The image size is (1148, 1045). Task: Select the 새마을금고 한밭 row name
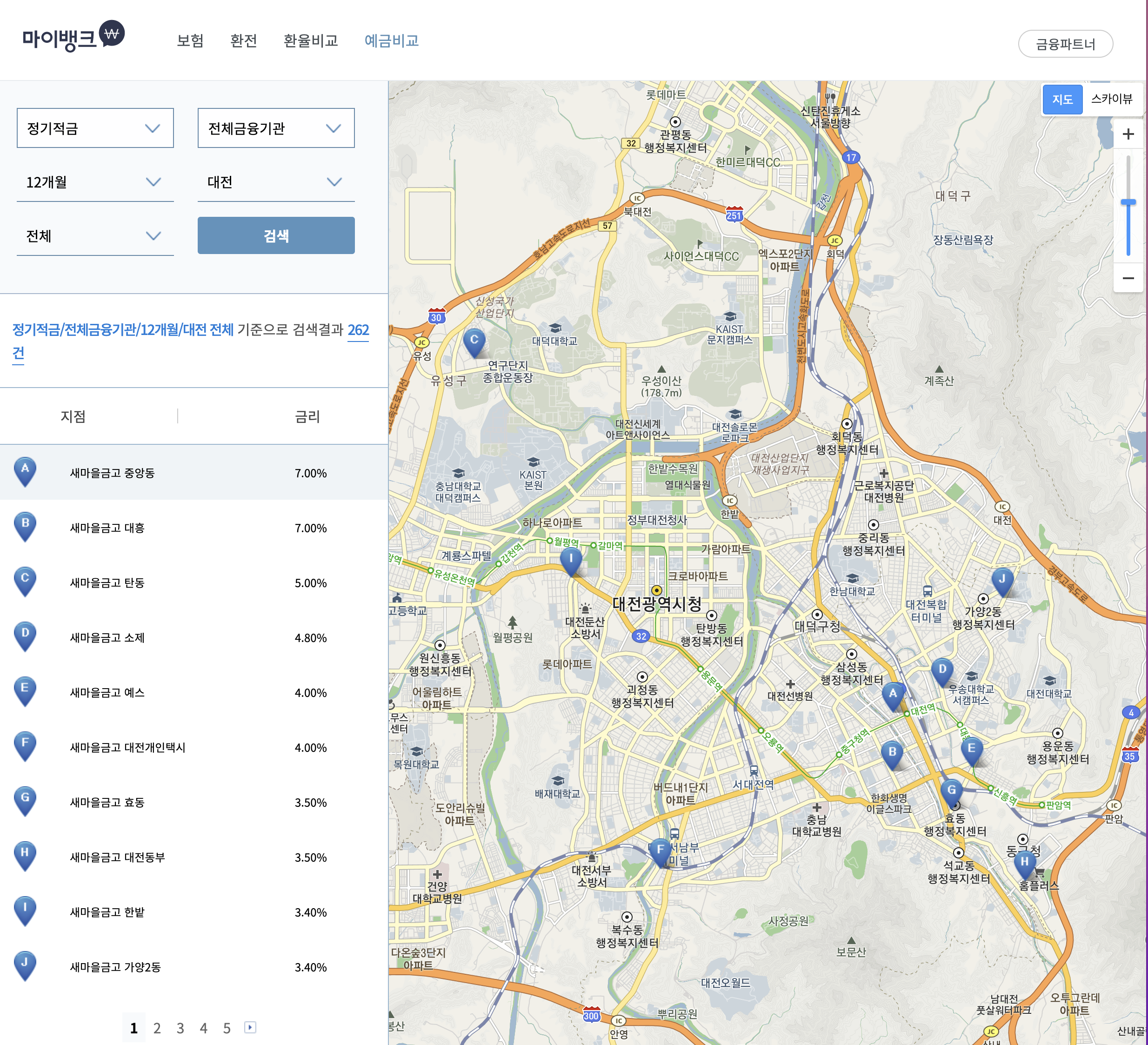[107, 912]
